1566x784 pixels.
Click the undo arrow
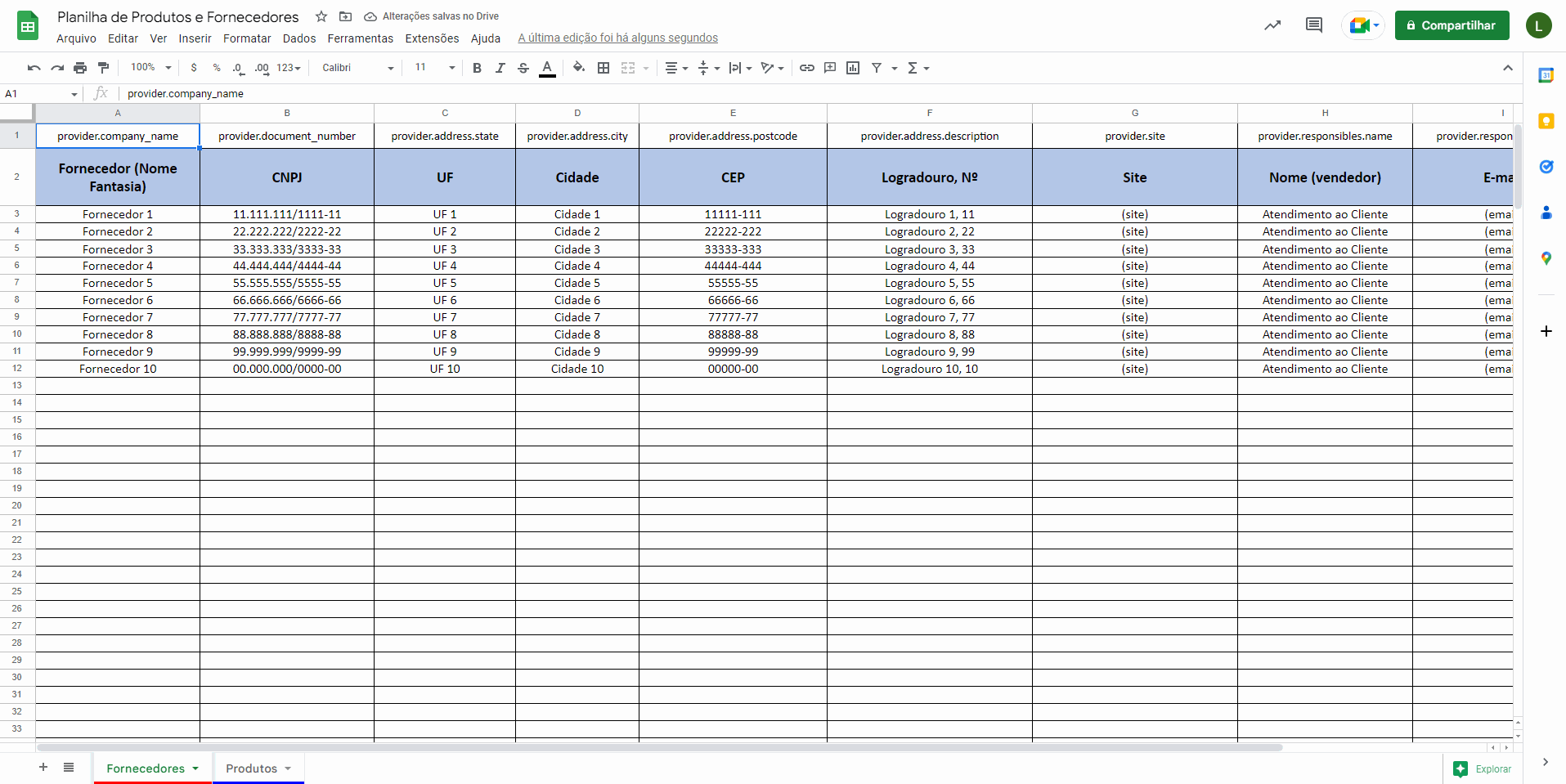coord(34,68)
